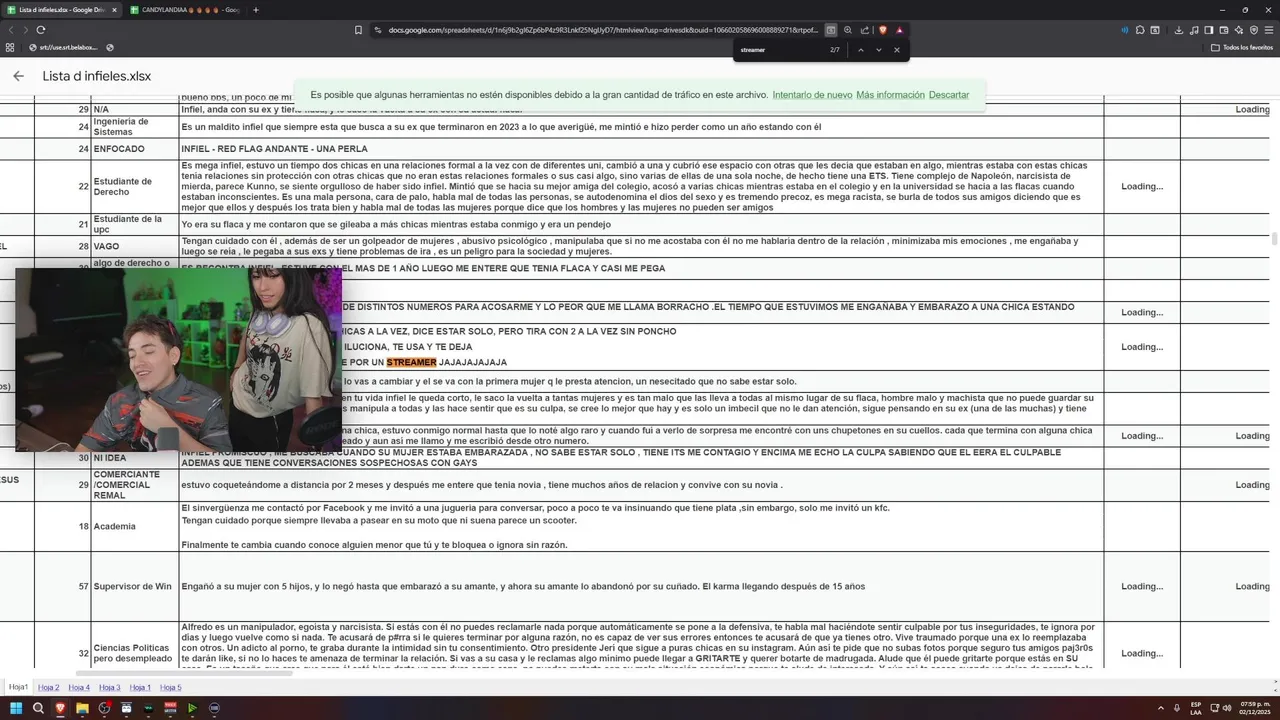Image resolution: width=1280 pixels, height=720 pixels.
Task: Open the Leo AI sparkle icon
Action: [1239, 30]
